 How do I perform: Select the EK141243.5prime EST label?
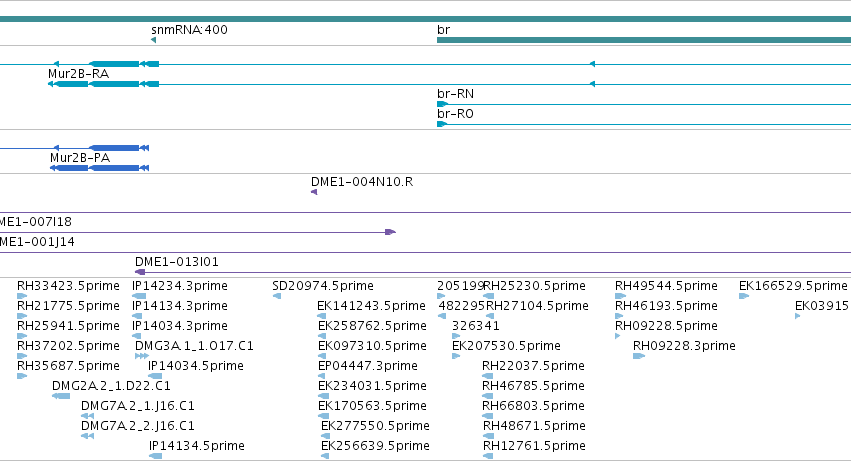click(371, 306)
